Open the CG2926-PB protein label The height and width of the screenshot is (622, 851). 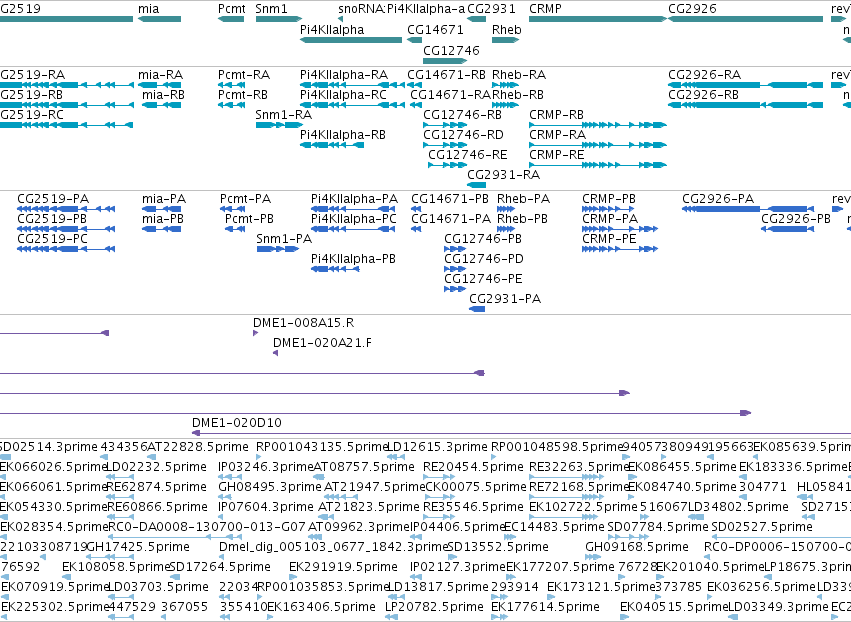coord(796,219)
